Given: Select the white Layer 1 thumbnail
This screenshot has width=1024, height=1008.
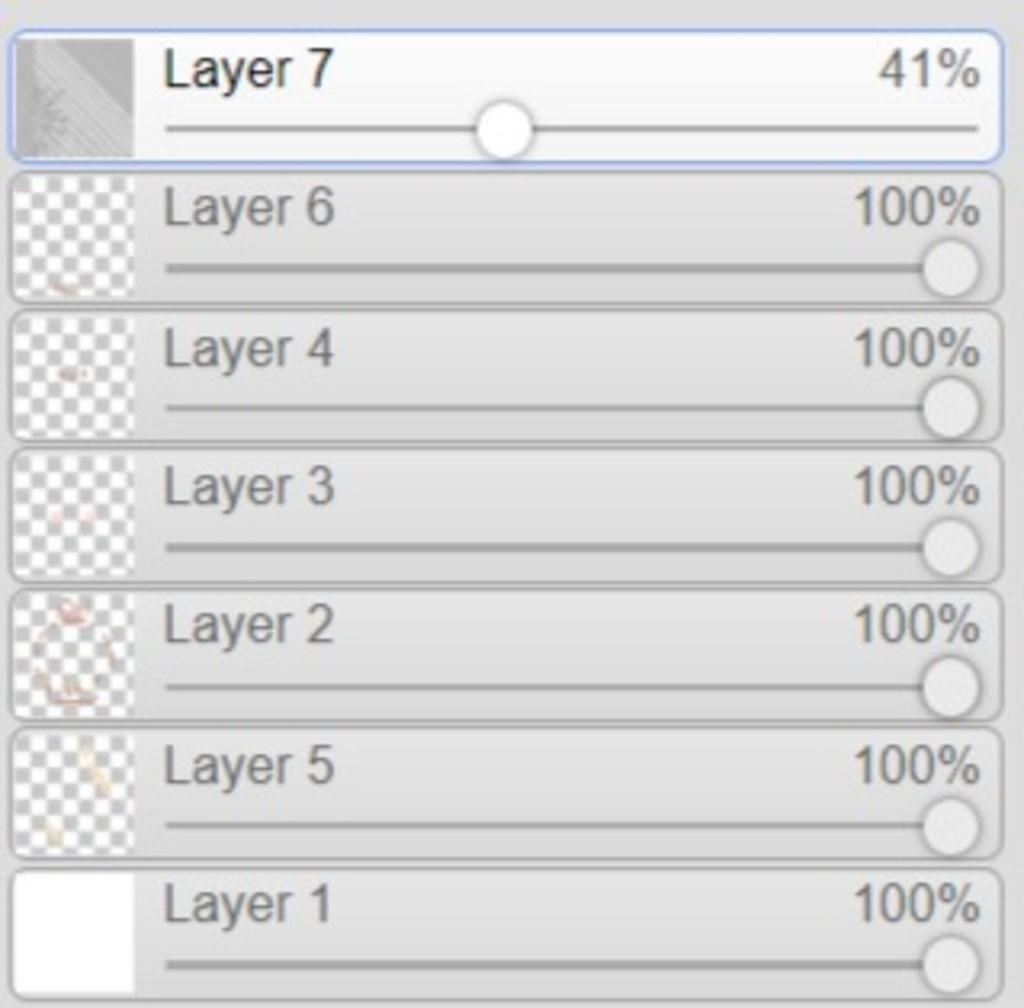Looking at the screenshot, I should [74, 934].
